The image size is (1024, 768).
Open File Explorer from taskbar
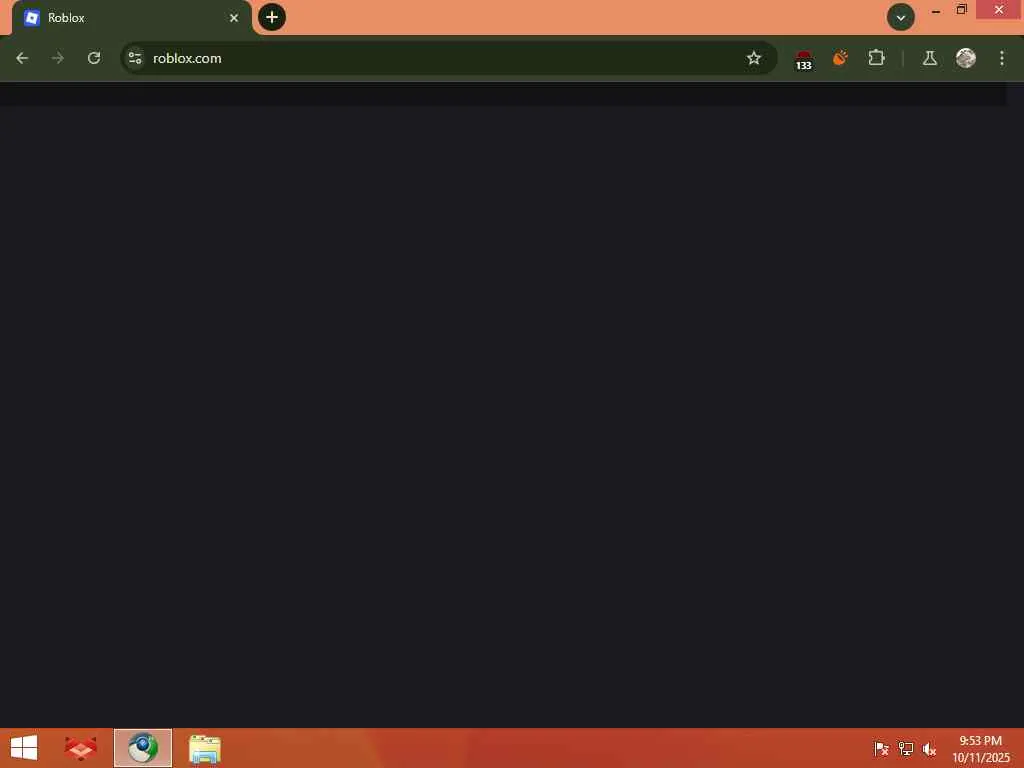pyautogui.click(x=204, y=748)
